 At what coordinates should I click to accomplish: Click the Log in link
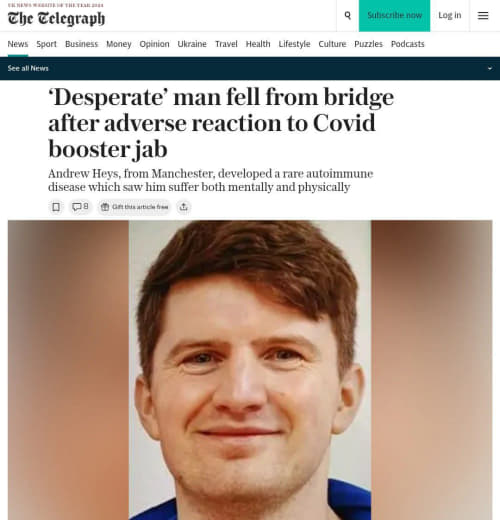450,15
